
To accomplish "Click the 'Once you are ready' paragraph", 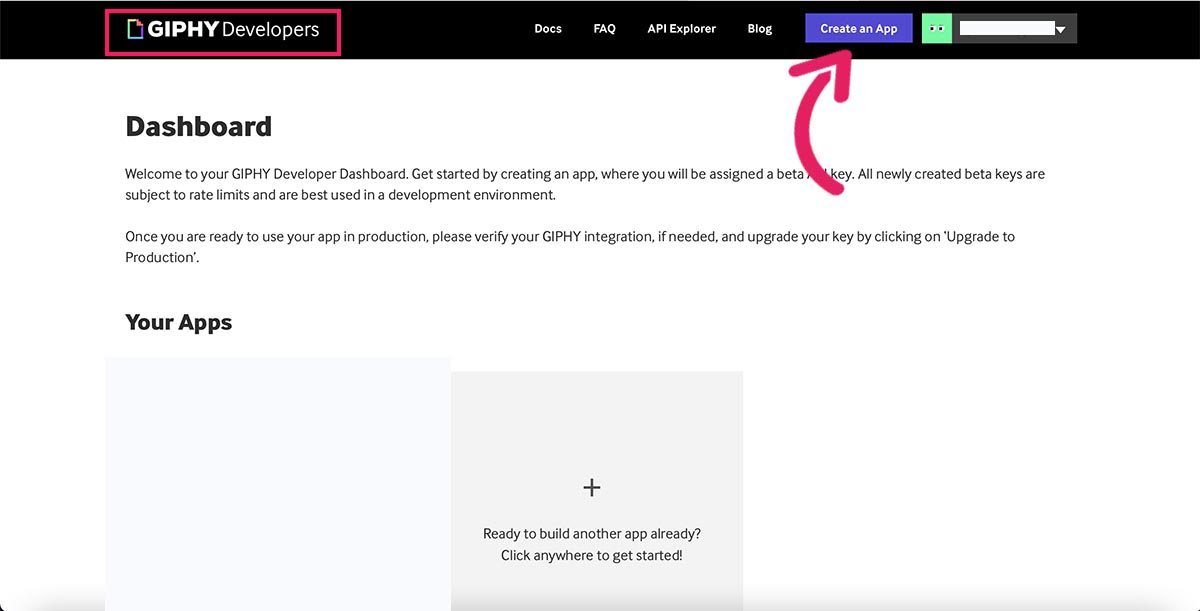I will tap(570, 247).
